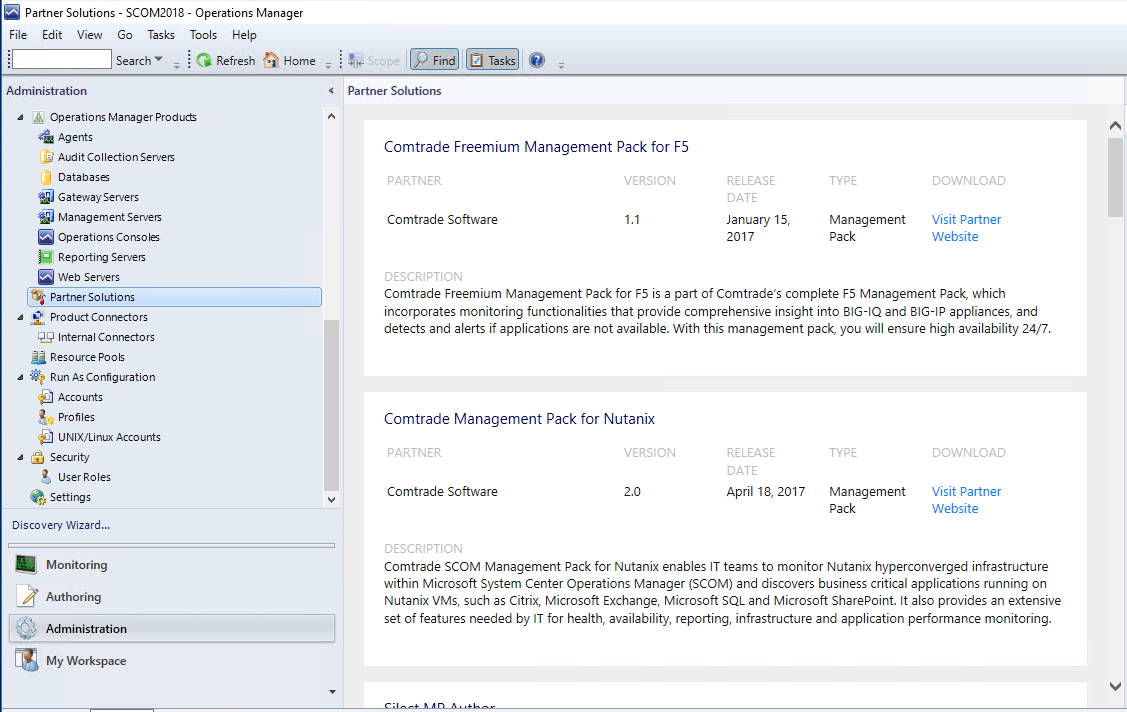
Task: Select the UNIX/Linux Accounts node
Action: click(x=108, y=437)
